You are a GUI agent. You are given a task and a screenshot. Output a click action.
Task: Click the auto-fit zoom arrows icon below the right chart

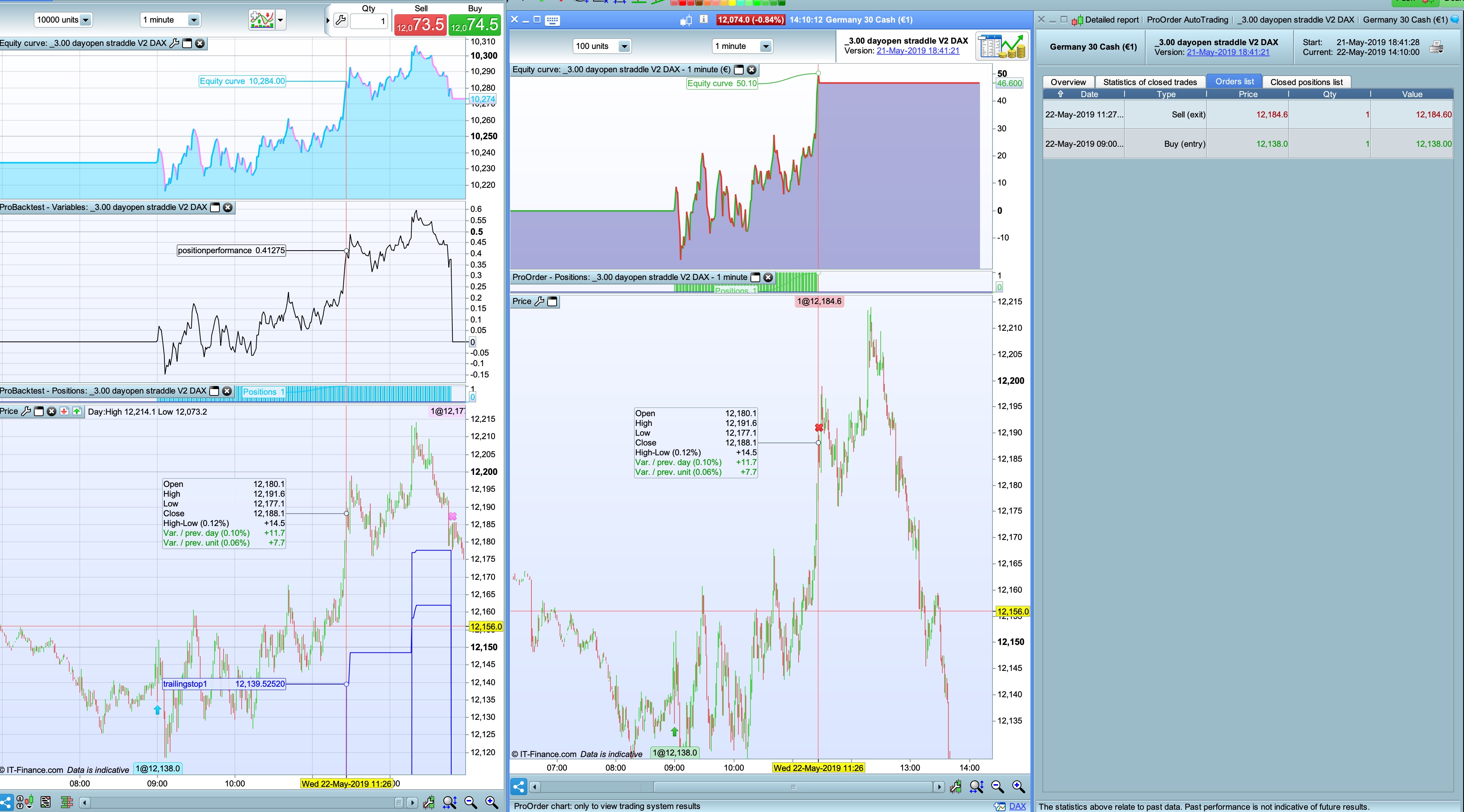click(x=976, y=786)
